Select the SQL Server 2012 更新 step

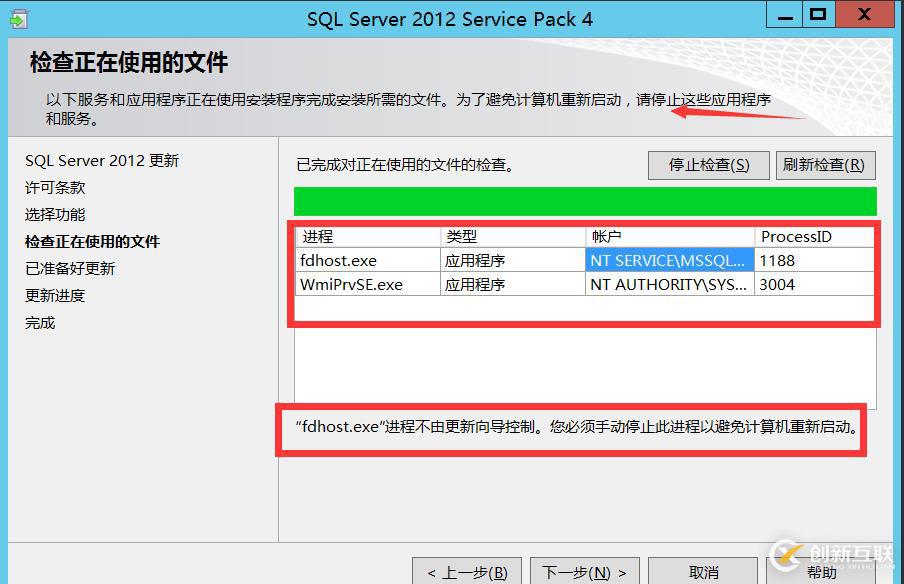coord(101,160)
